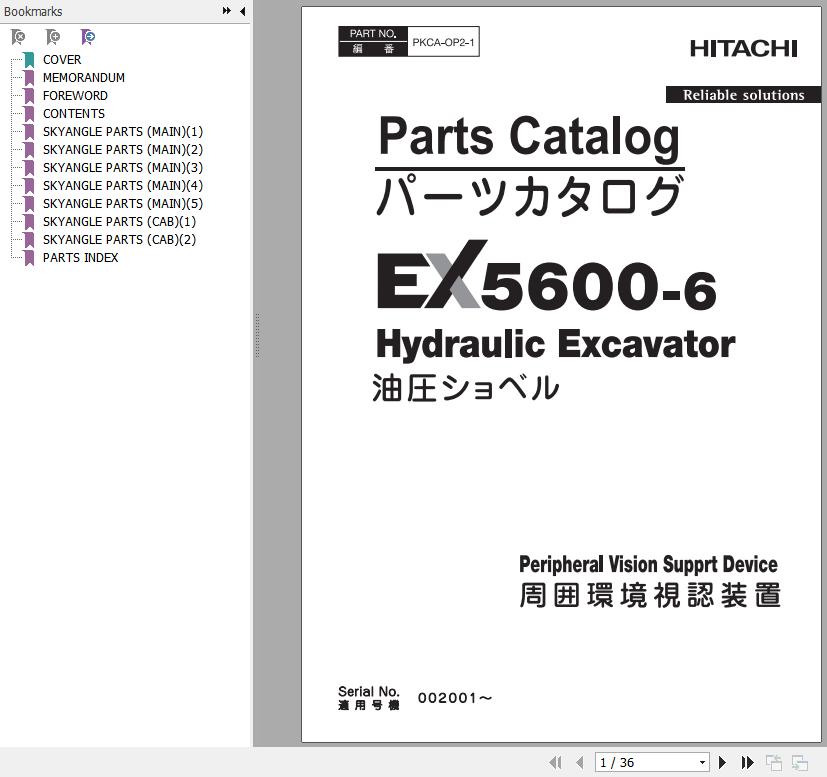Open SKYANGLE PARTS (CAB)(1) bookmark

click(x=119, y=222)
